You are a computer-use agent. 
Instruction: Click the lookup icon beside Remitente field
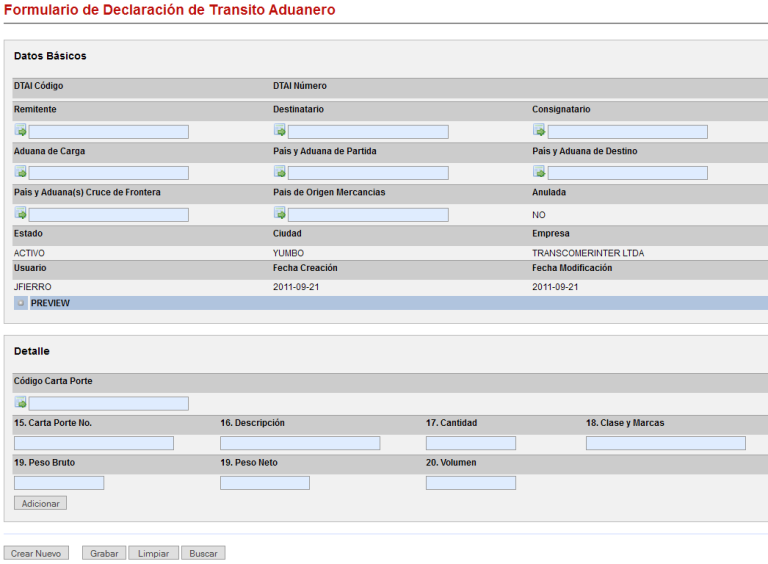(20, 131)
